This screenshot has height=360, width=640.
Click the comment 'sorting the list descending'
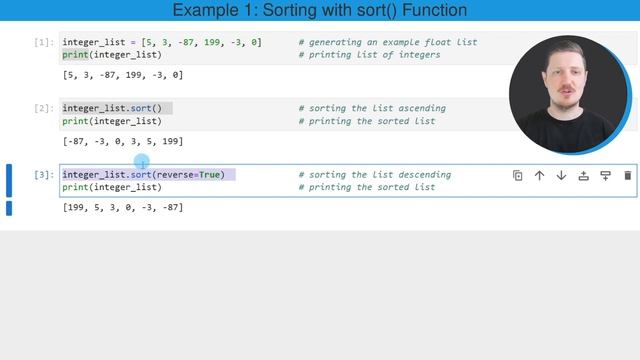coord(375,175)
